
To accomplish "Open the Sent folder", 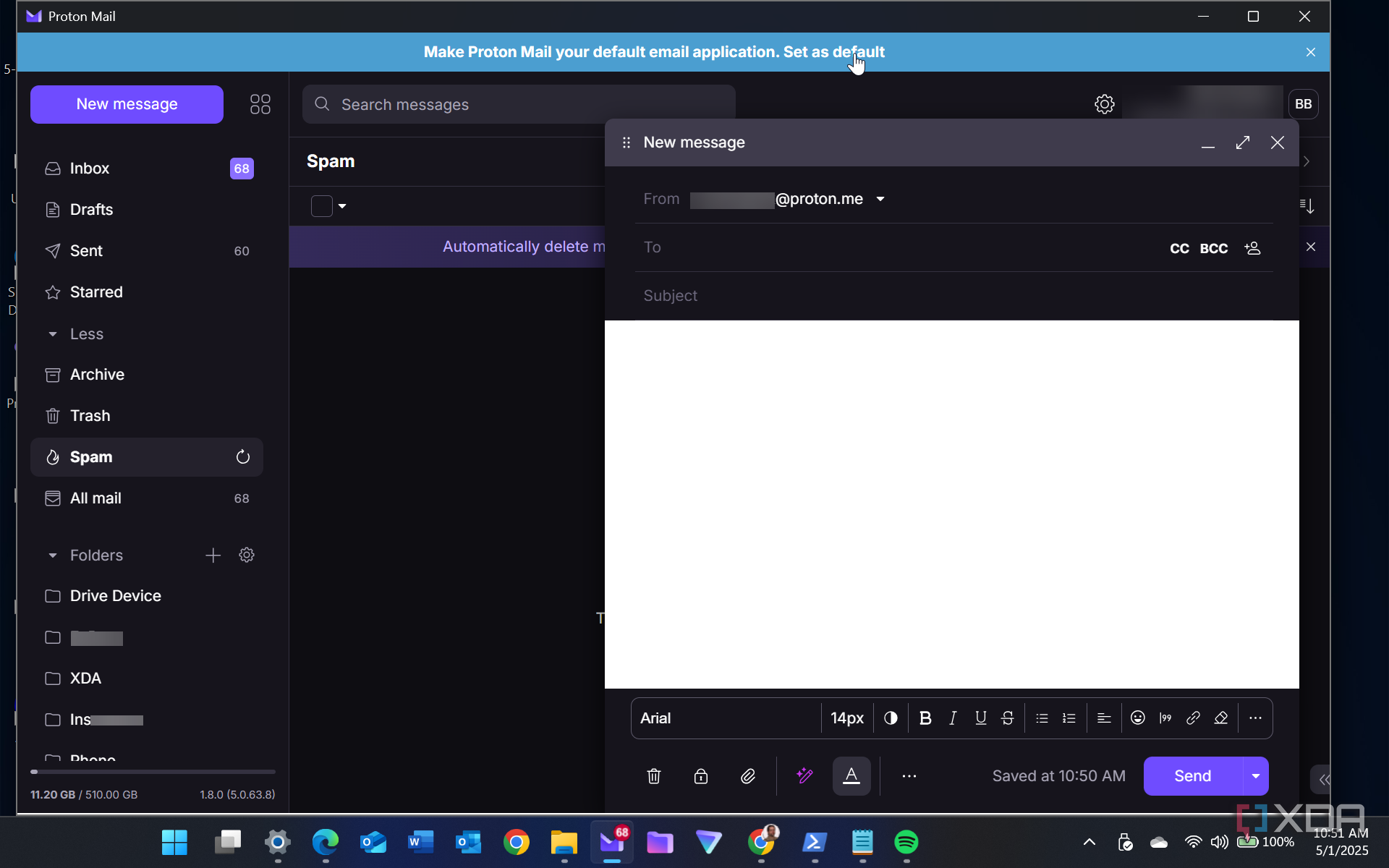I will [x=147, y=251].
